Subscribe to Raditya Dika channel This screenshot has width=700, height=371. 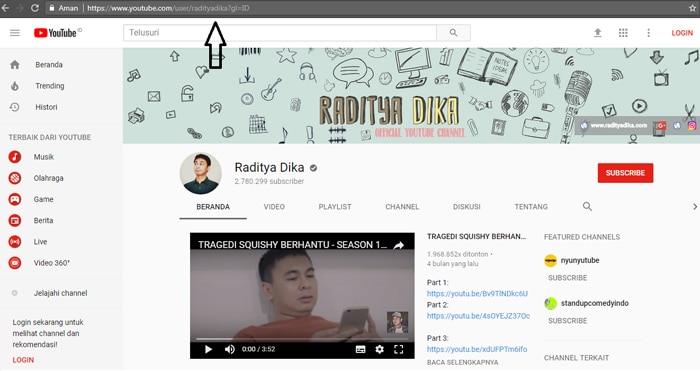click(x=625, y=173)
